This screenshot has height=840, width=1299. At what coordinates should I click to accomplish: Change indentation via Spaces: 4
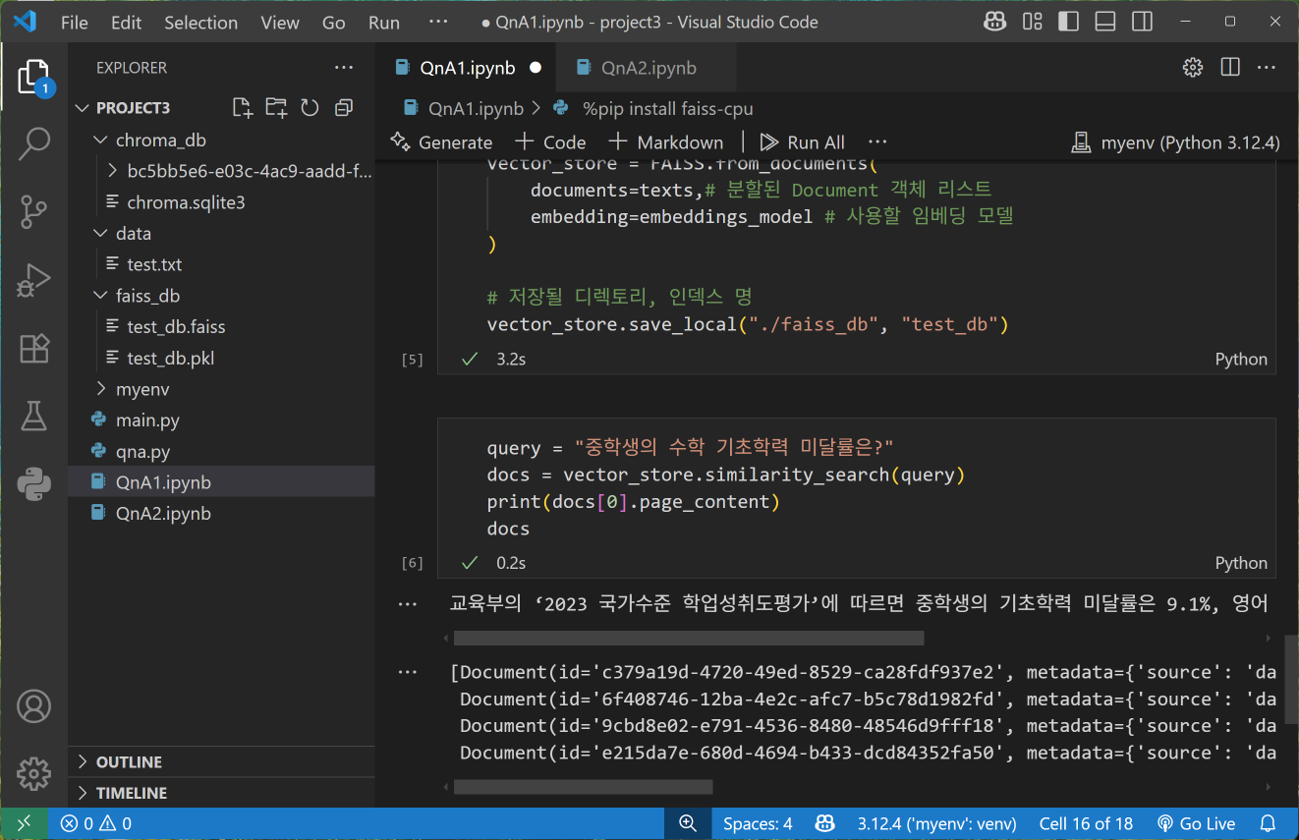coord(757,824)
